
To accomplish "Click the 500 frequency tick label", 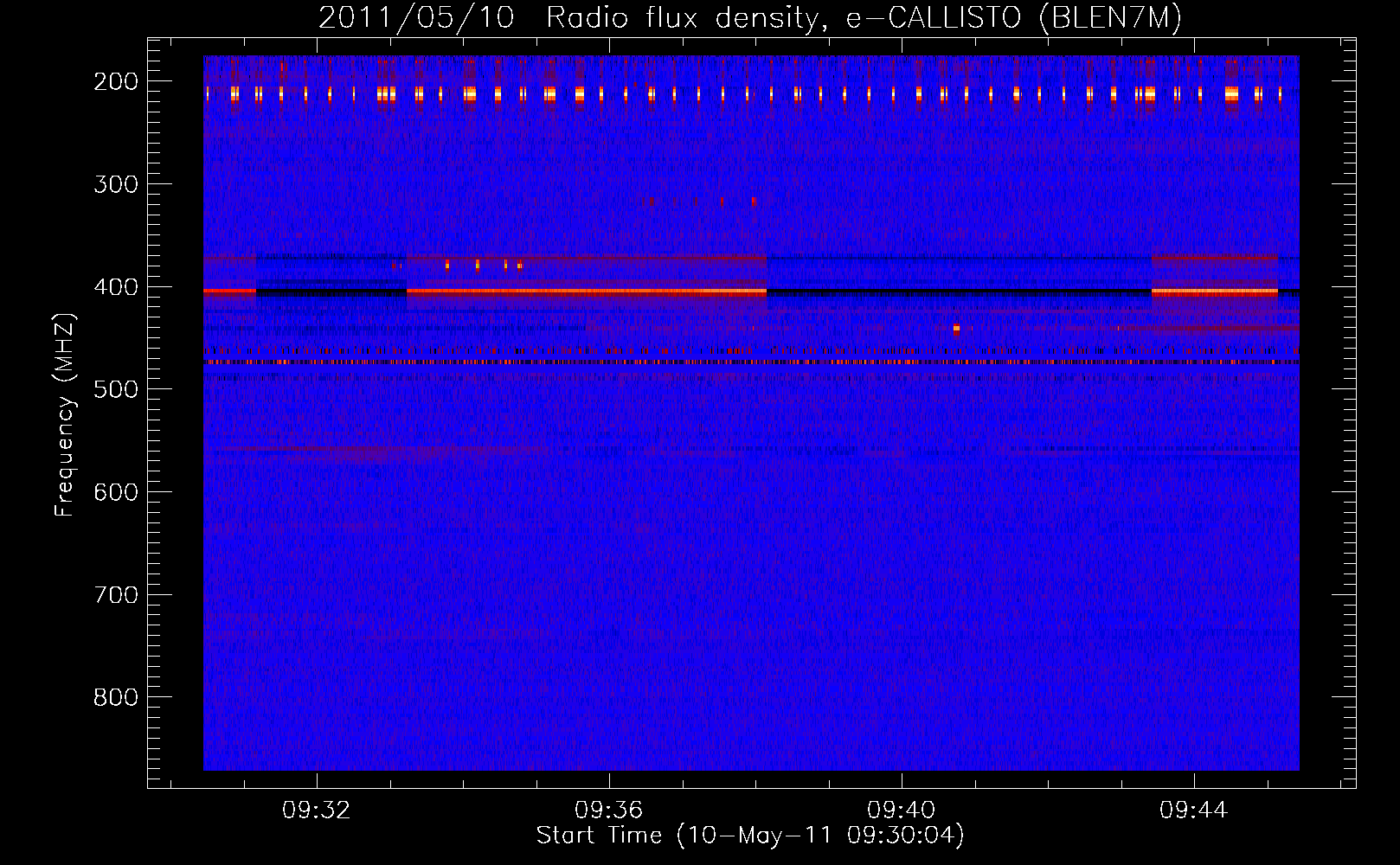I will pos(116,389).
